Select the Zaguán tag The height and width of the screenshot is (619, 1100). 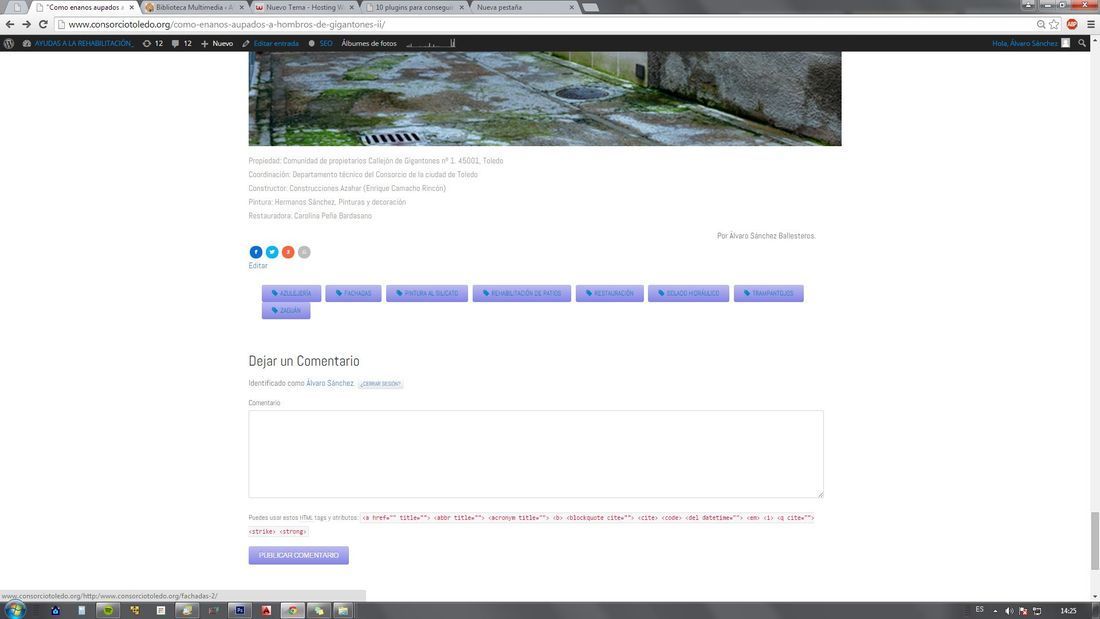click(286, 310)
